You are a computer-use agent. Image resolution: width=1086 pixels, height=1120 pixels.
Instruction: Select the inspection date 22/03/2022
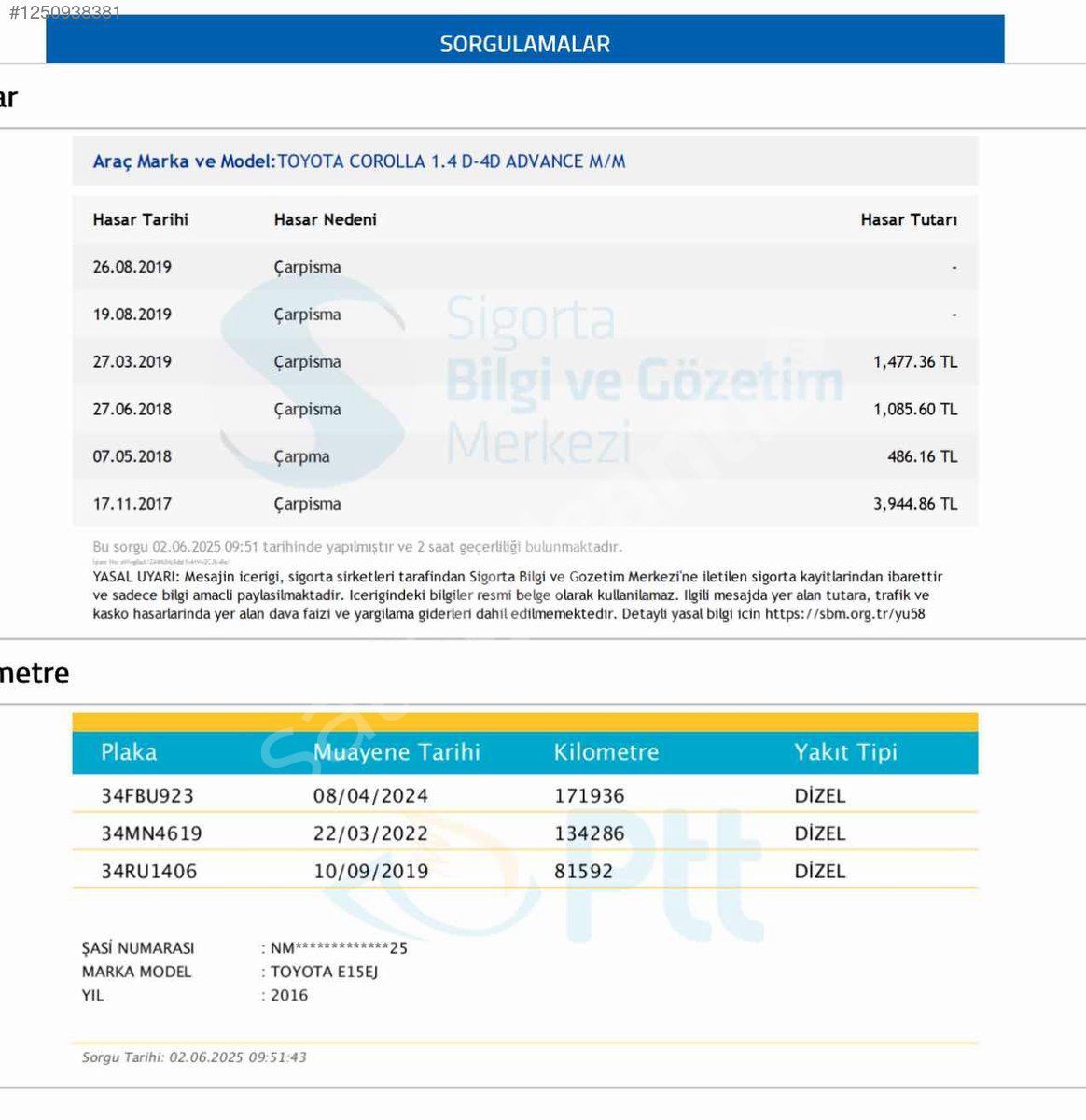(x=370, y=833)
